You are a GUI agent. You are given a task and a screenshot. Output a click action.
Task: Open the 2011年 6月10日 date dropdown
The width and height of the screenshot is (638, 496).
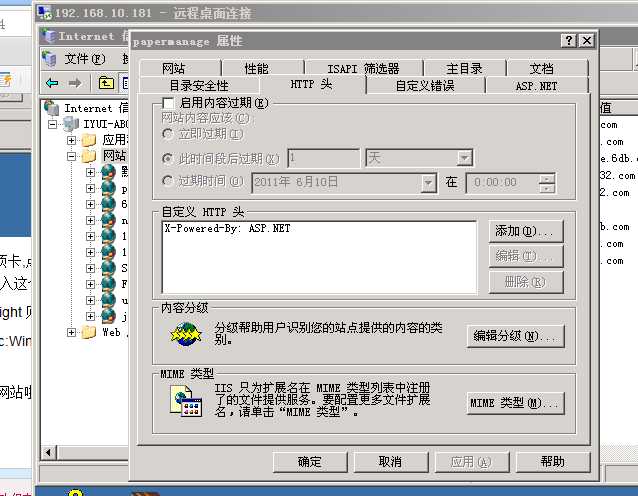[x=428, y=183]
